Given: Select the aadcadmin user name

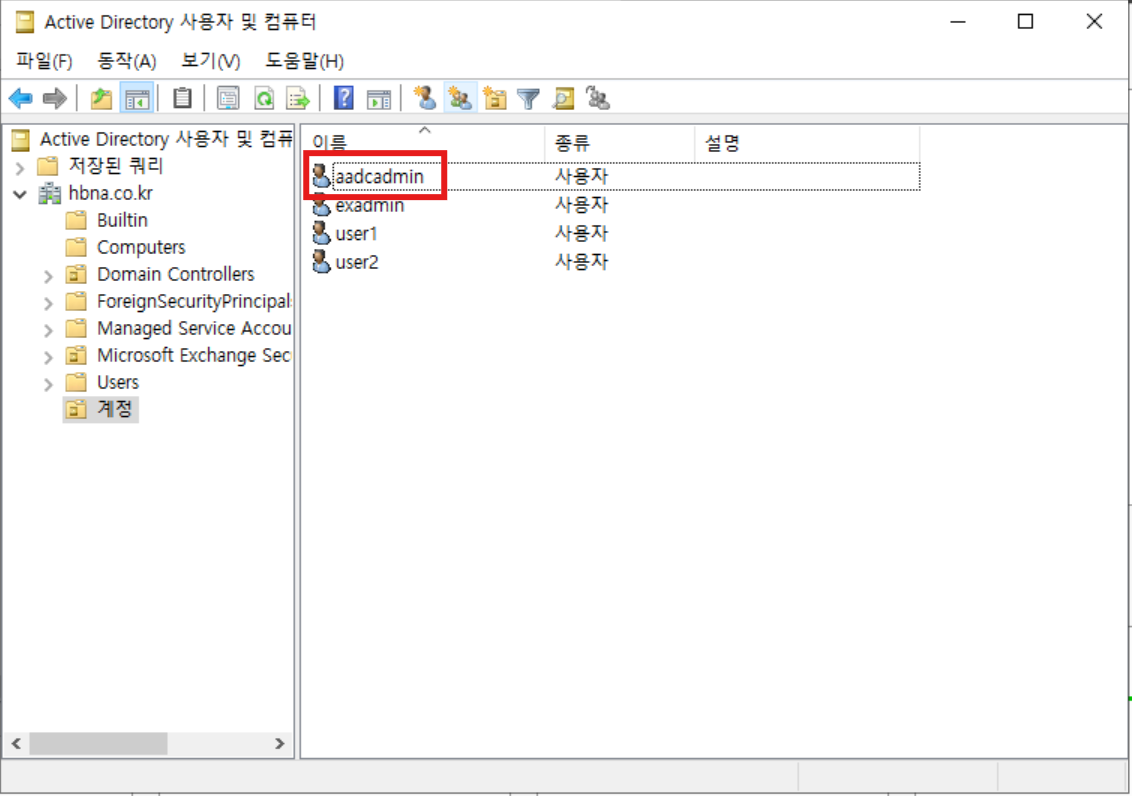Looking at the screenshot, I should tap(379, 176).
